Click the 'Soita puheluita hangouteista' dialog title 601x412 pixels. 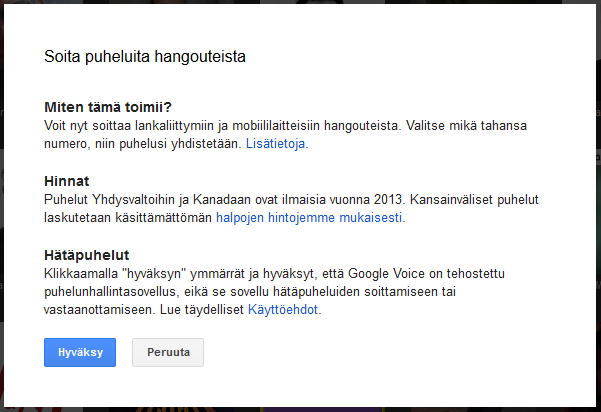[145, 56]
